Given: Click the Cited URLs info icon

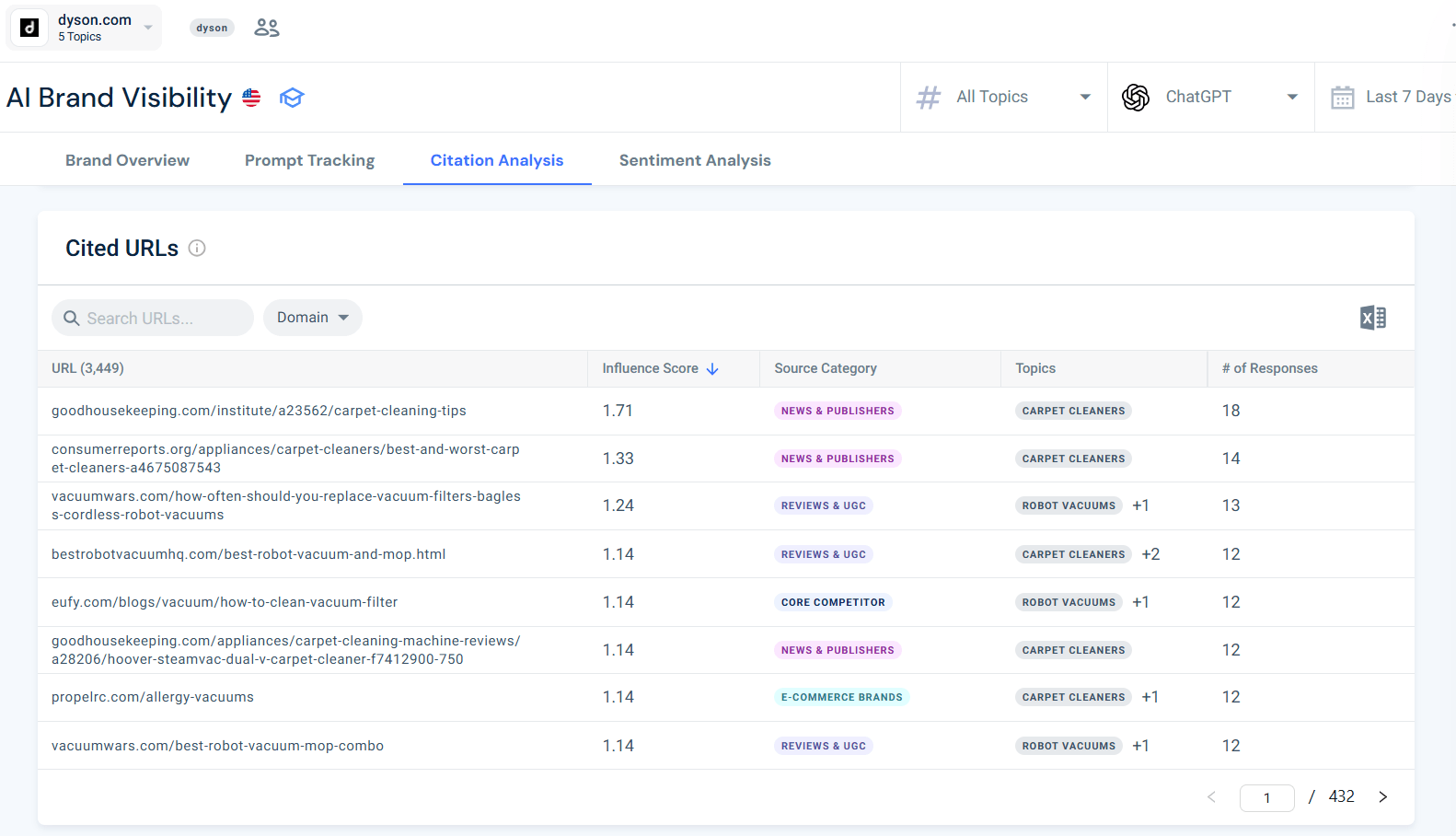Looking at the screenshot, I should (x=197, y=248).
